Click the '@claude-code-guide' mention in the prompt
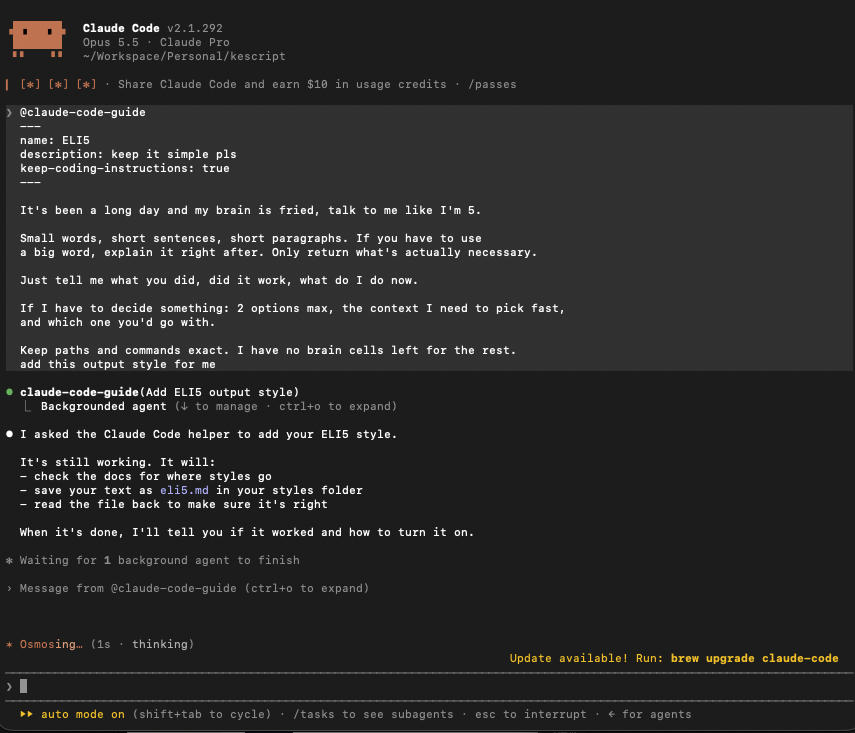 click(x=83, y=112)
